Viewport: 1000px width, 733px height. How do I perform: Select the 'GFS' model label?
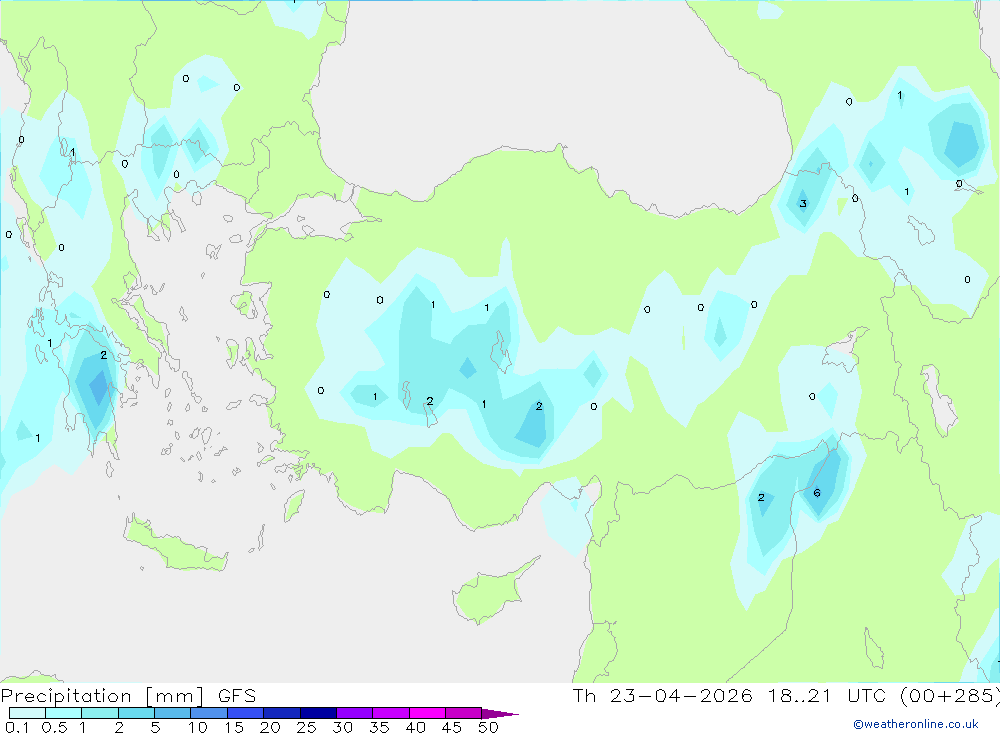pyautogui.click(x=237, y=695)
